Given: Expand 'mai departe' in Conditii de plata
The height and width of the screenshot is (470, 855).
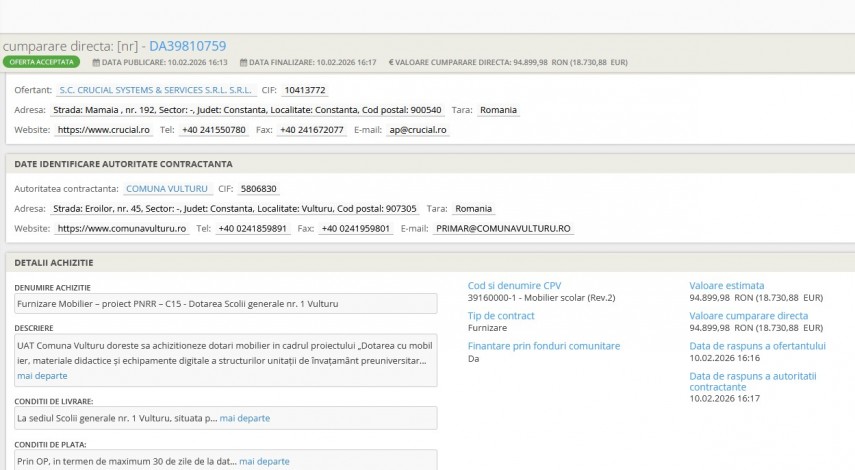Looking at the screenshot, I should (x=264, y=461).
